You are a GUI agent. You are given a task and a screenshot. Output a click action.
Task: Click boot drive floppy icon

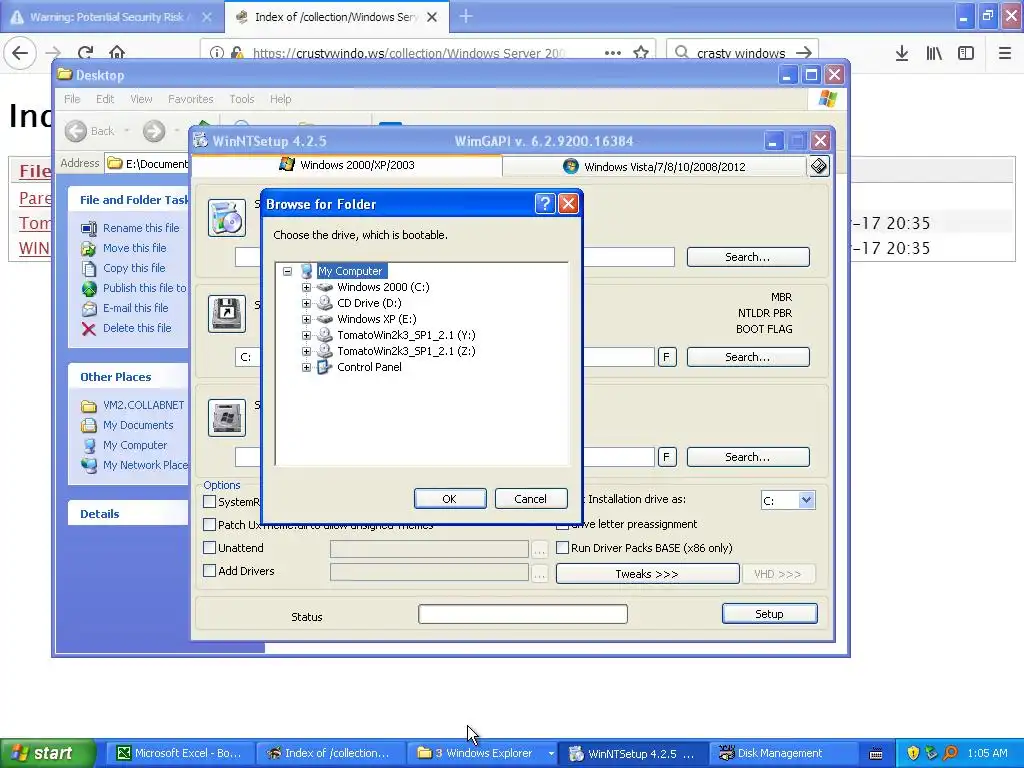(x=227, y=313)
